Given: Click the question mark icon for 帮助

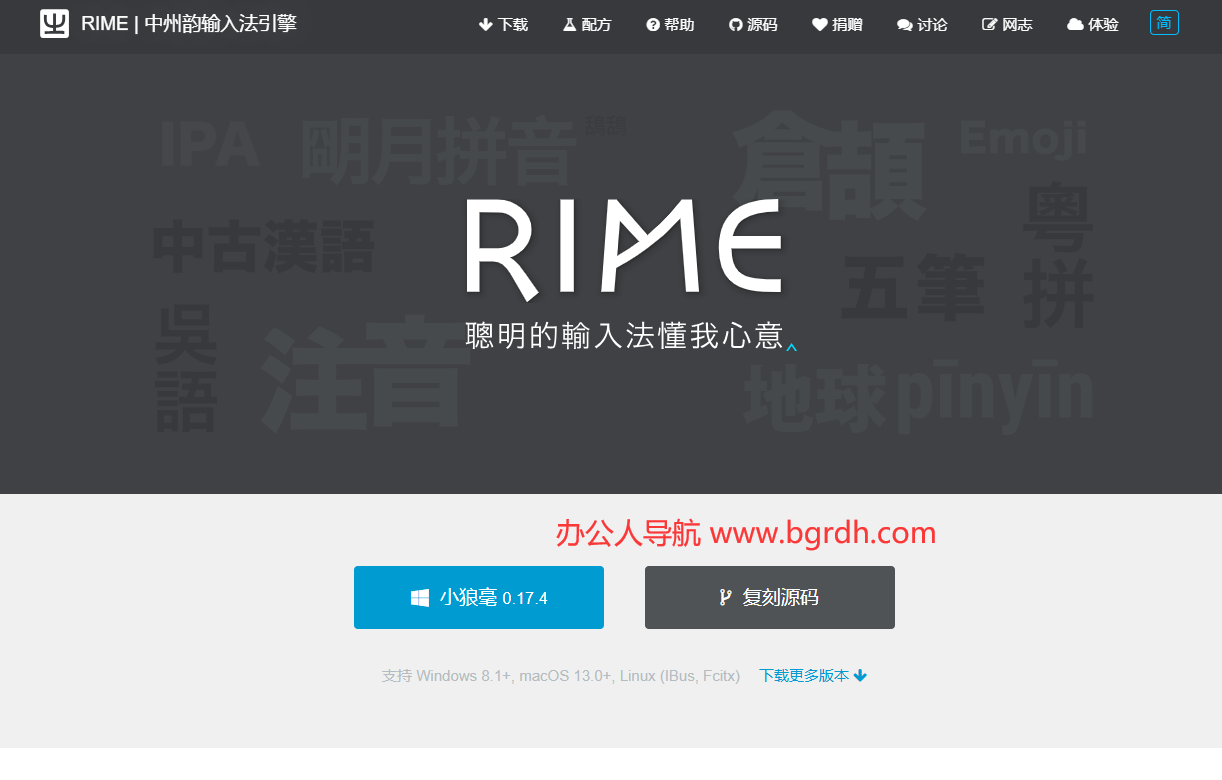Looking at the screenshot, I should click(x=653, y=25).
